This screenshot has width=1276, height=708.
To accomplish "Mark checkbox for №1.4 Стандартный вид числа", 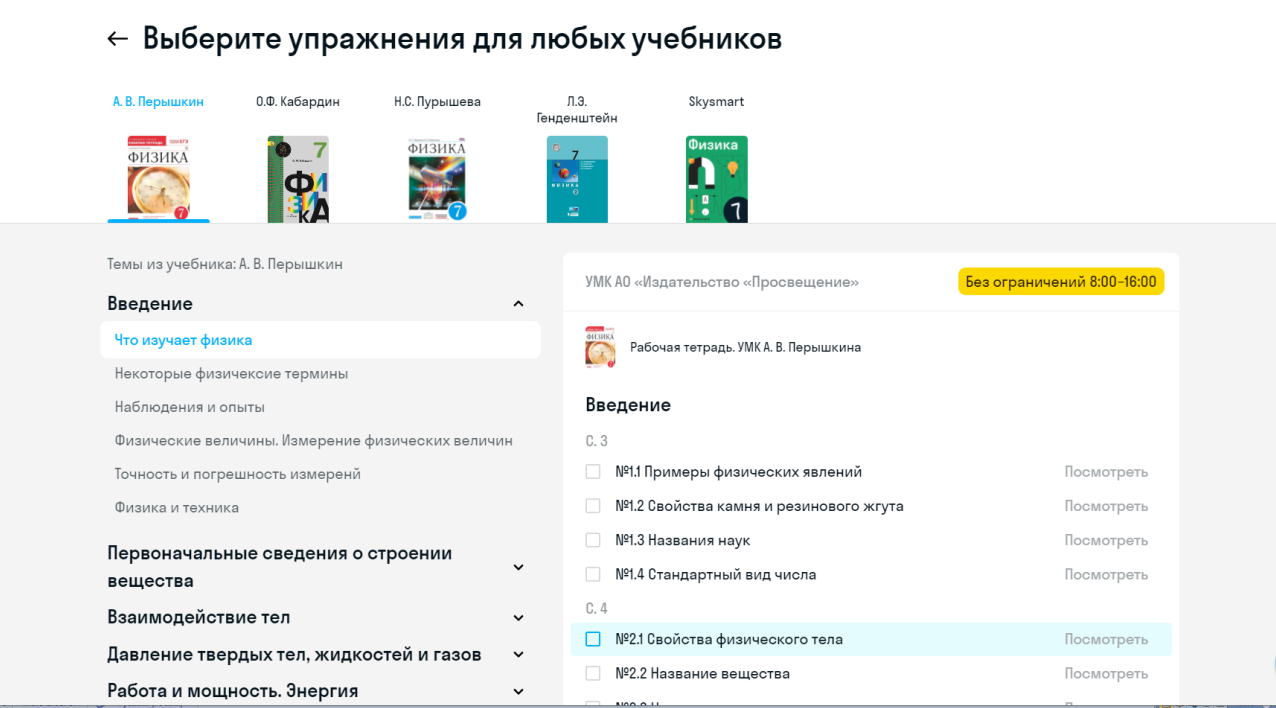I will (593, 575).
